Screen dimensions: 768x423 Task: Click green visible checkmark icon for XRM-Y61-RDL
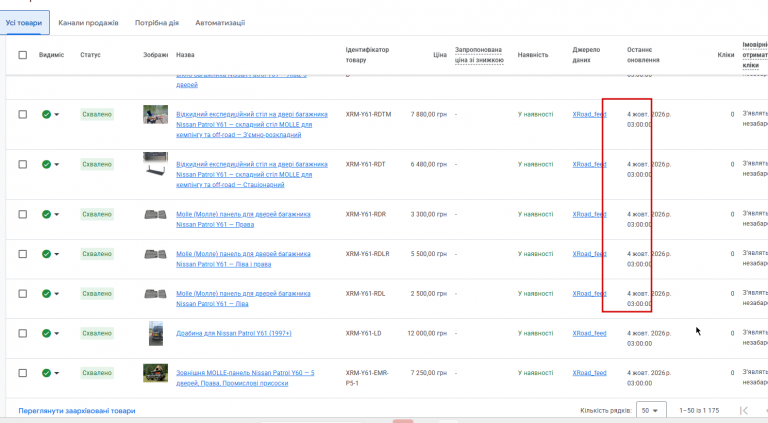[46, 293]
